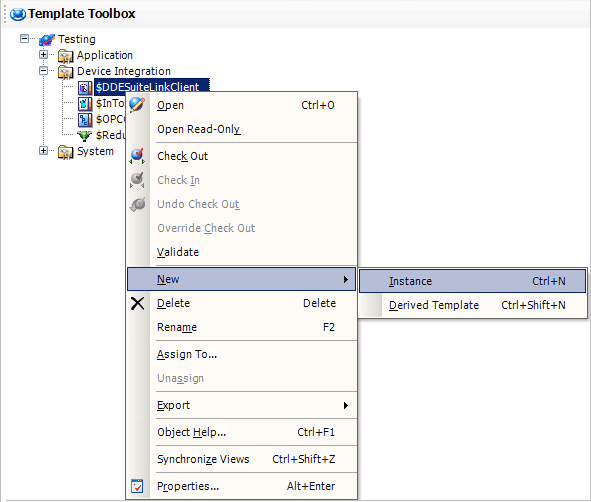Image resolution: width=591 pixels, height=502 pixels.
Task: Choose Instance from the New submenu
Action: [472, 281]
